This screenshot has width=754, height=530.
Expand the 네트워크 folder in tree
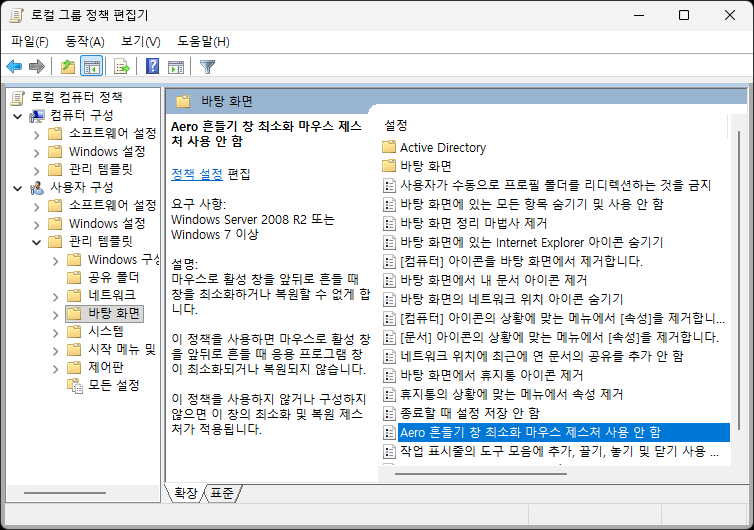[x=54, y=296]
